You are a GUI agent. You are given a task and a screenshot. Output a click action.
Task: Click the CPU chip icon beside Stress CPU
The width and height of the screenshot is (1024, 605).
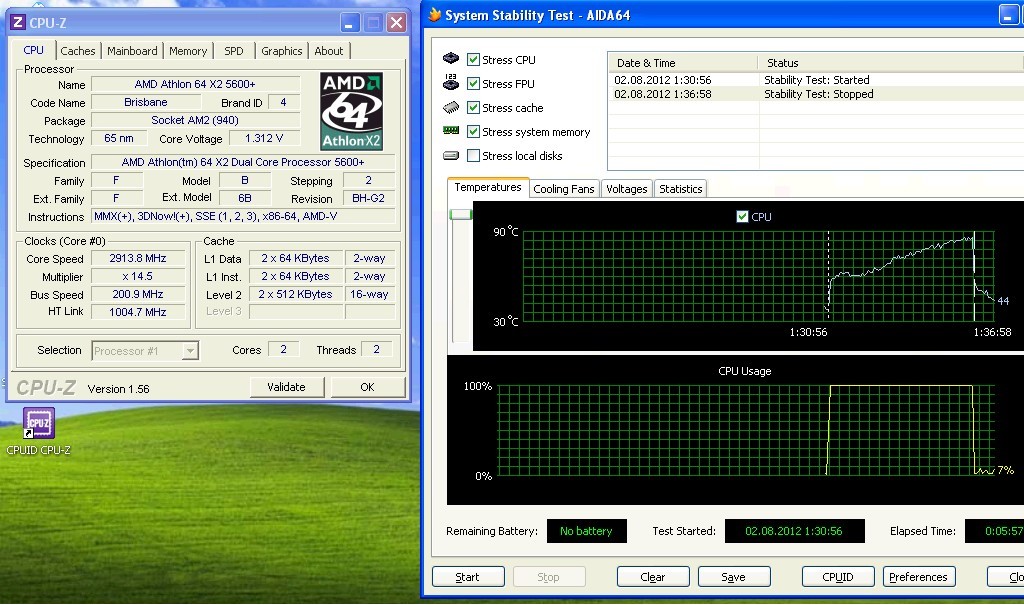click(451, 59)
